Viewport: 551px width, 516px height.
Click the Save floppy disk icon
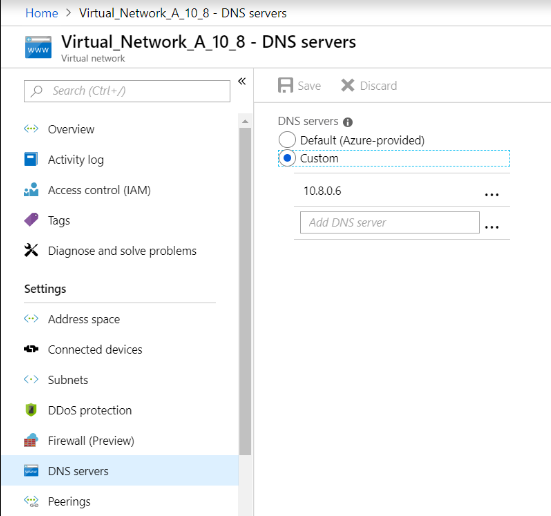[285, 85]
